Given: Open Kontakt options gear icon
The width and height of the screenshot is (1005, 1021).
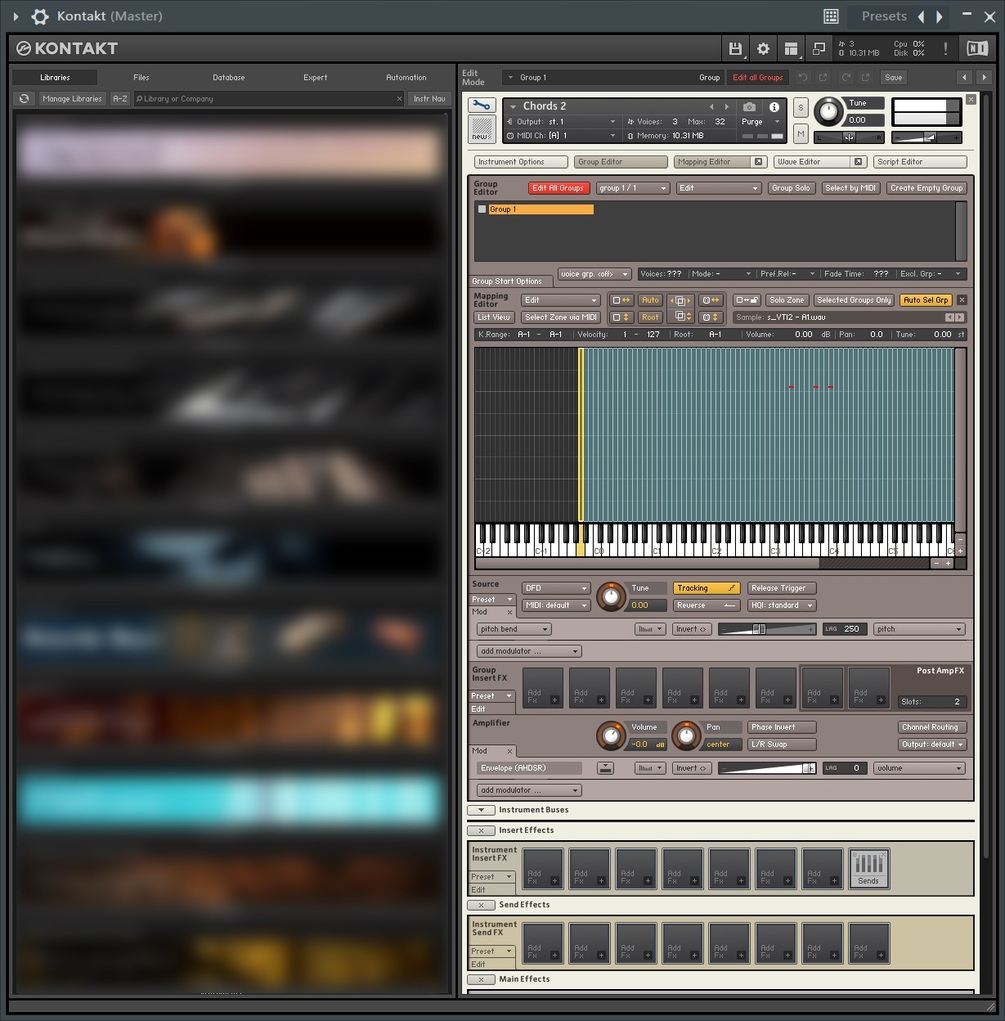Looking at the screenshot, I should click(x=763, y=49).
